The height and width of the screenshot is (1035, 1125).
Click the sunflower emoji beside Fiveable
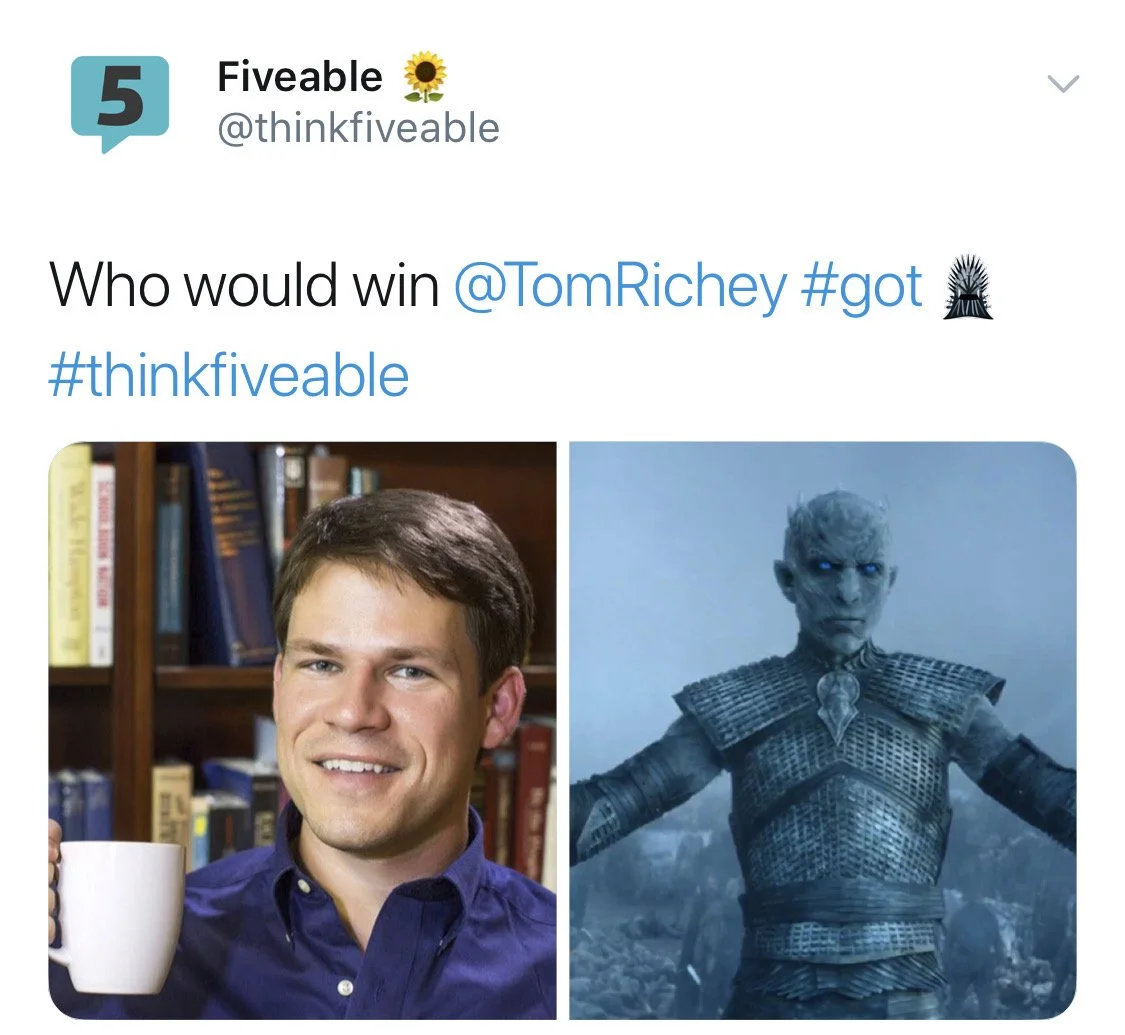[x=425, y=76]
